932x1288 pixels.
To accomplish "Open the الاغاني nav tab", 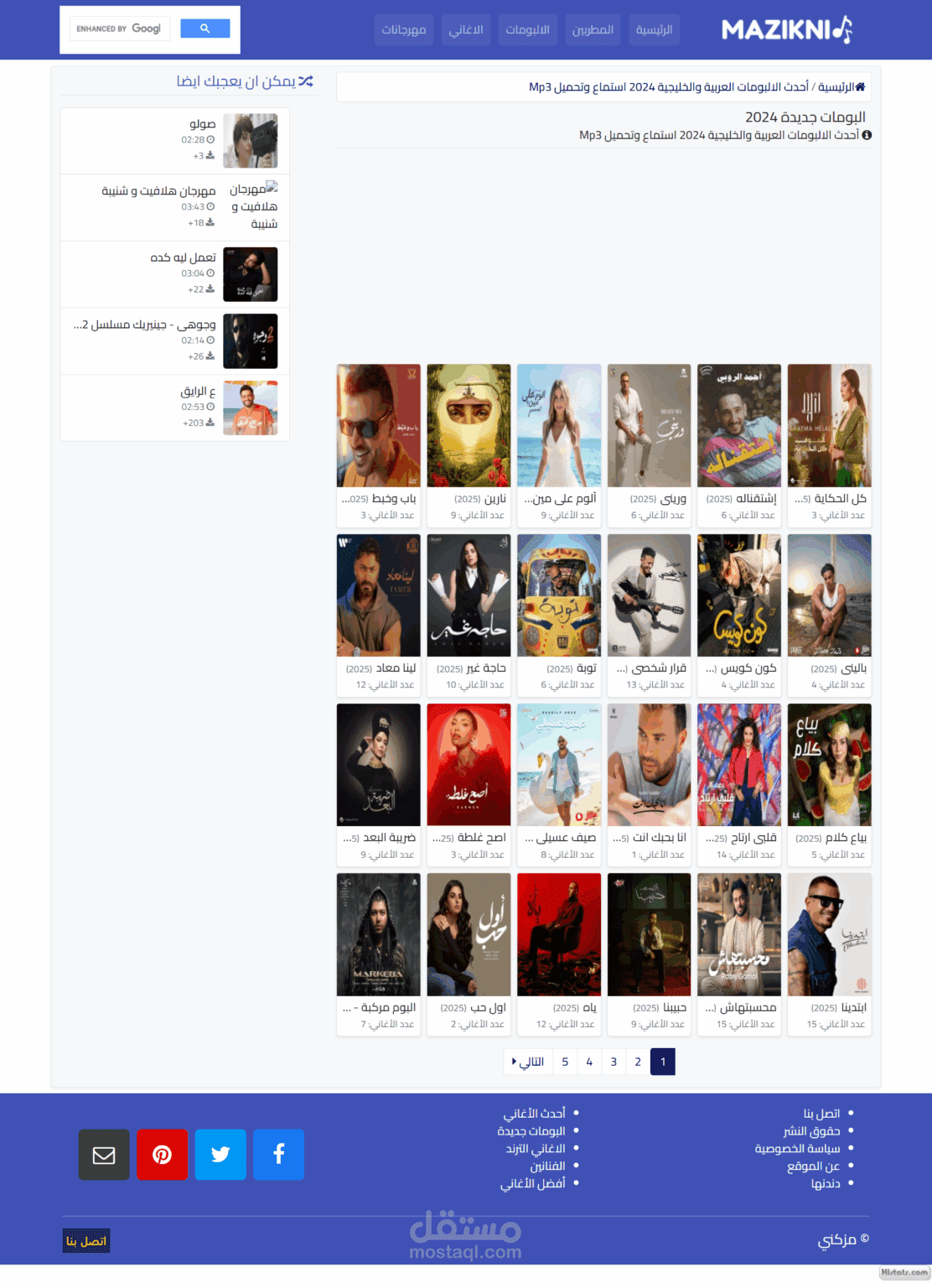I will pos(466,29).
